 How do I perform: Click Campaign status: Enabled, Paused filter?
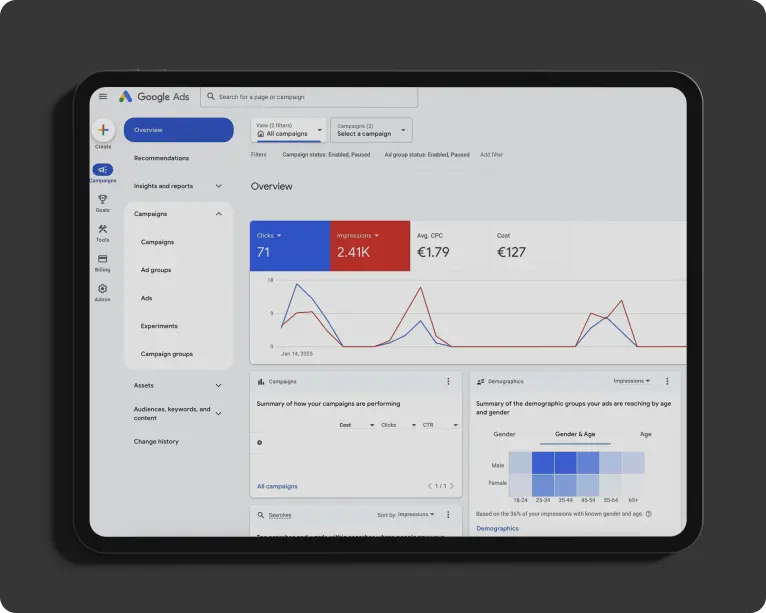click(x=326, y=155)
